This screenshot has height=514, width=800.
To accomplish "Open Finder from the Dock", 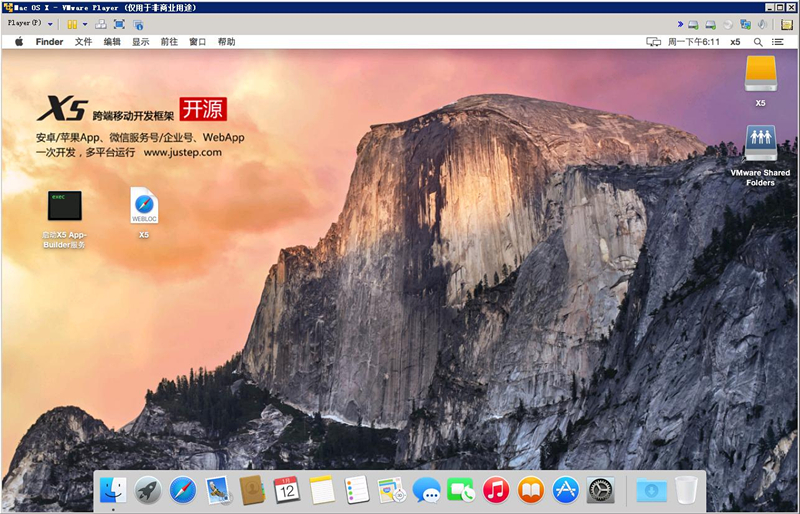I will click(x=113, y=490).
